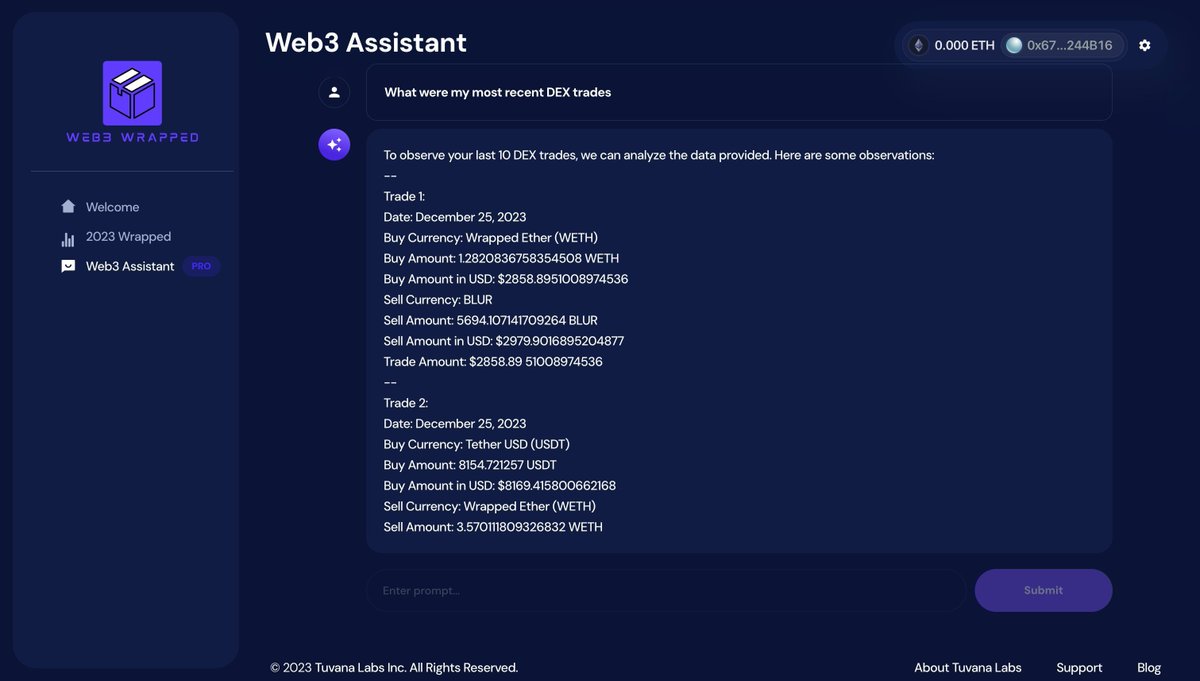Click the 2023 Wrapped bar chart icon
Image resolution: width=1200 pixels, height=681 pixels.
click(68, 239)
